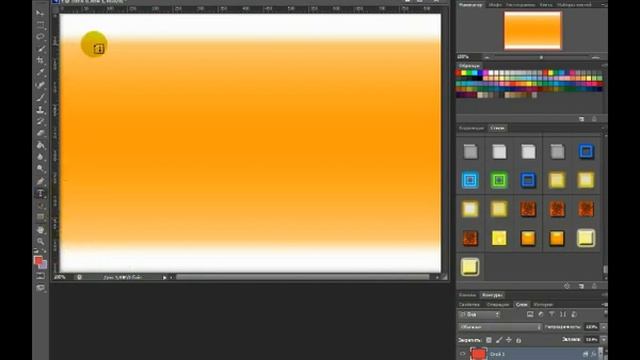Toggle smart object filter icon

(574, 314)
